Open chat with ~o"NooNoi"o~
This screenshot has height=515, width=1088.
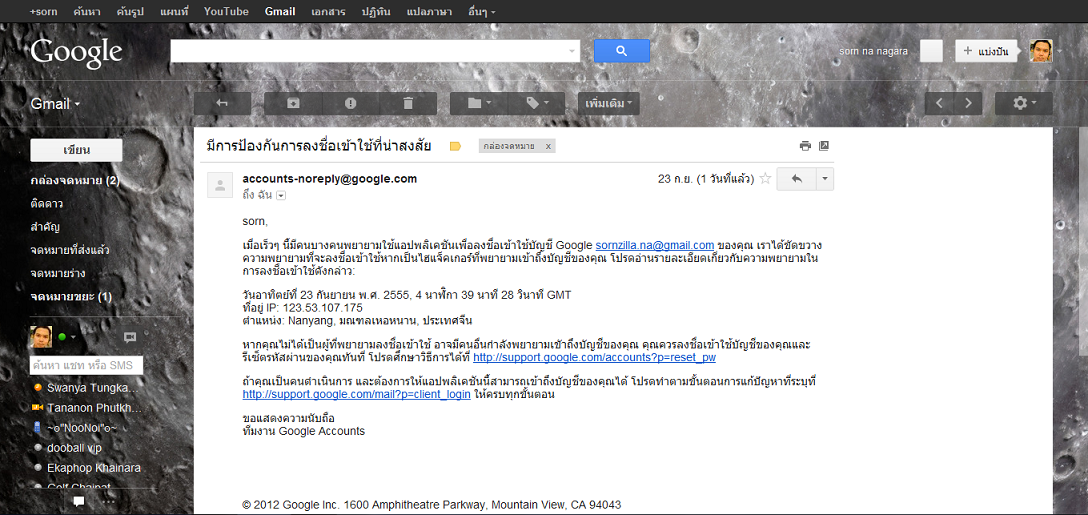pos(82,428)
